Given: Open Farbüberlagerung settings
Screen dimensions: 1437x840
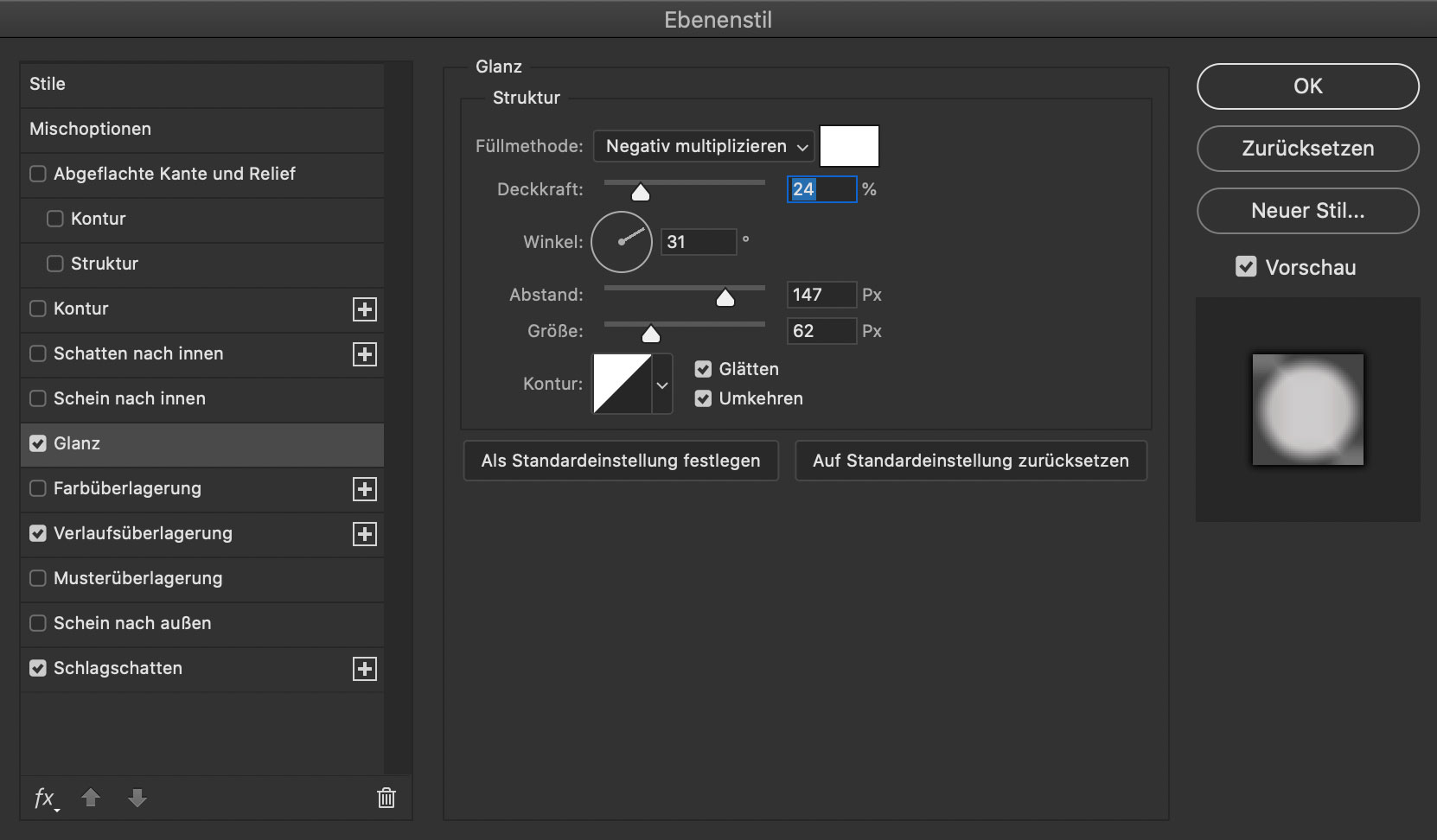Looking at the screenshot, I should click(127, 488).
